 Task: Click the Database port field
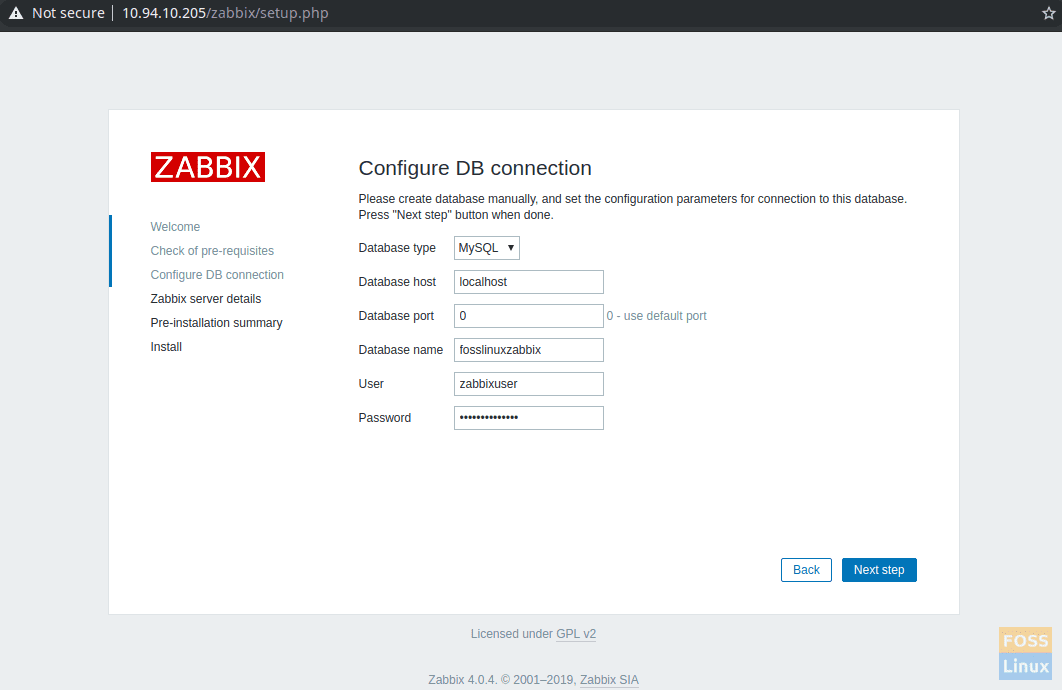point(528,316)
